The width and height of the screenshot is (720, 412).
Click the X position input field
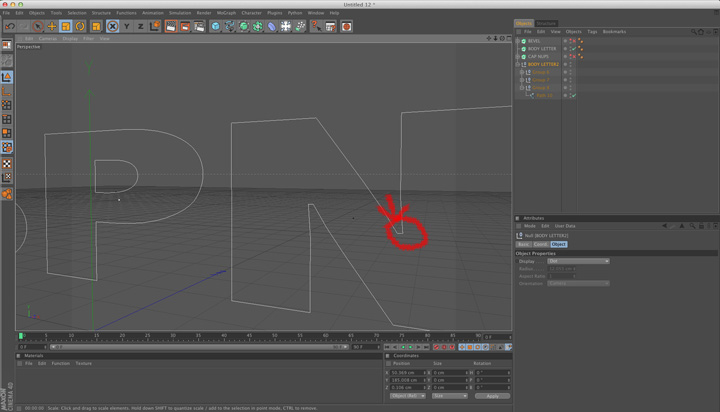point(407,372)
